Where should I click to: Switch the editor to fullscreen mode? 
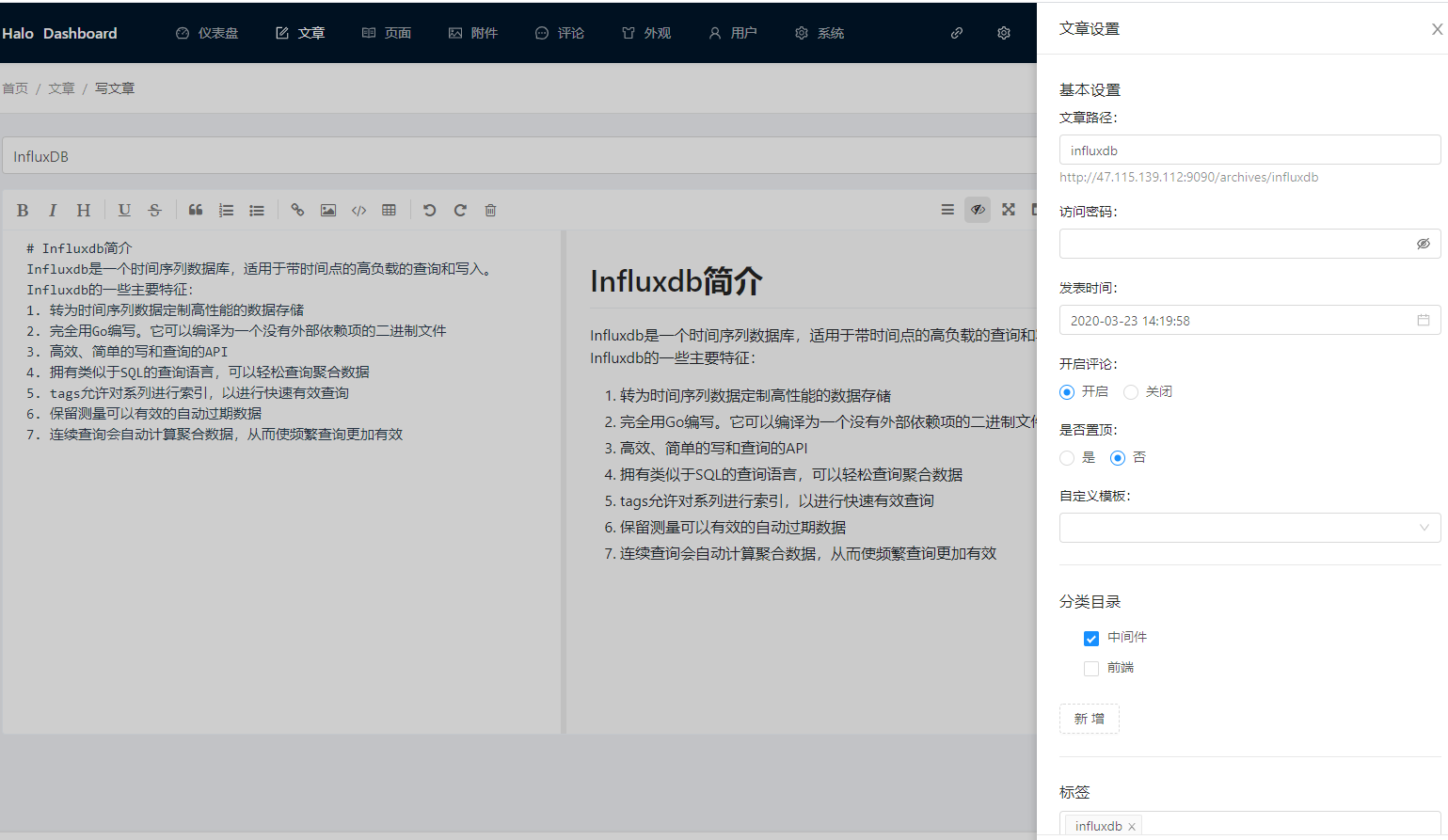point(1009,210)
